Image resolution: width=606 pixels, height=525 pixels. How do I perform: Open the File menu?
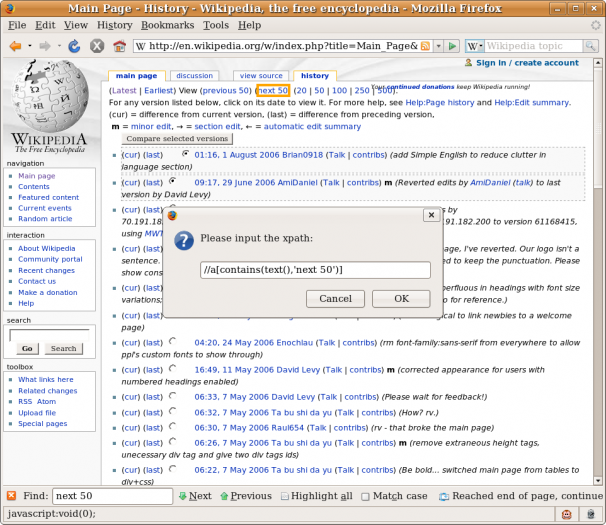click(17, 25)
